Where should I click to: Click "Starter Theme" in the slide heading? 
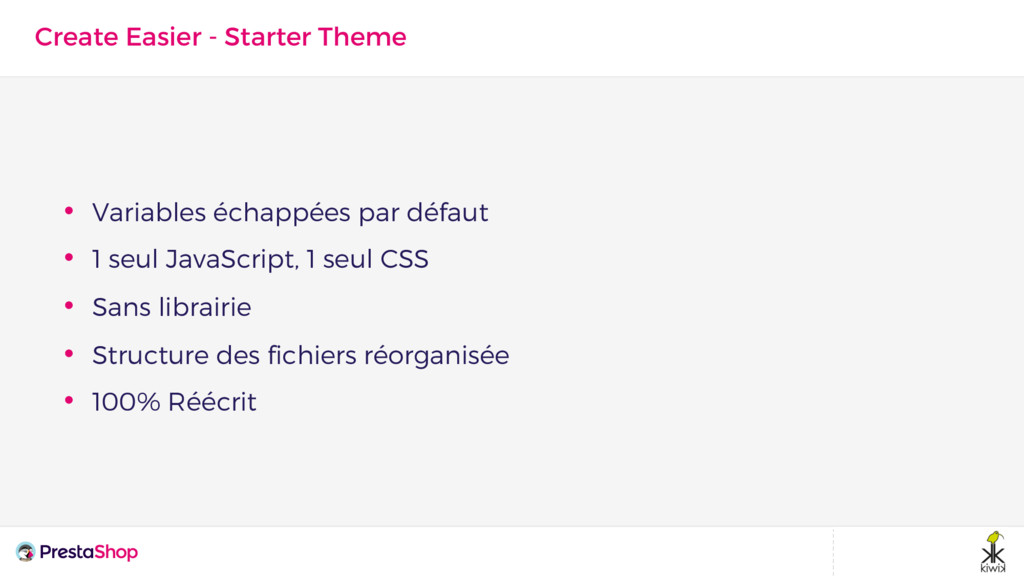click(315, 37)
